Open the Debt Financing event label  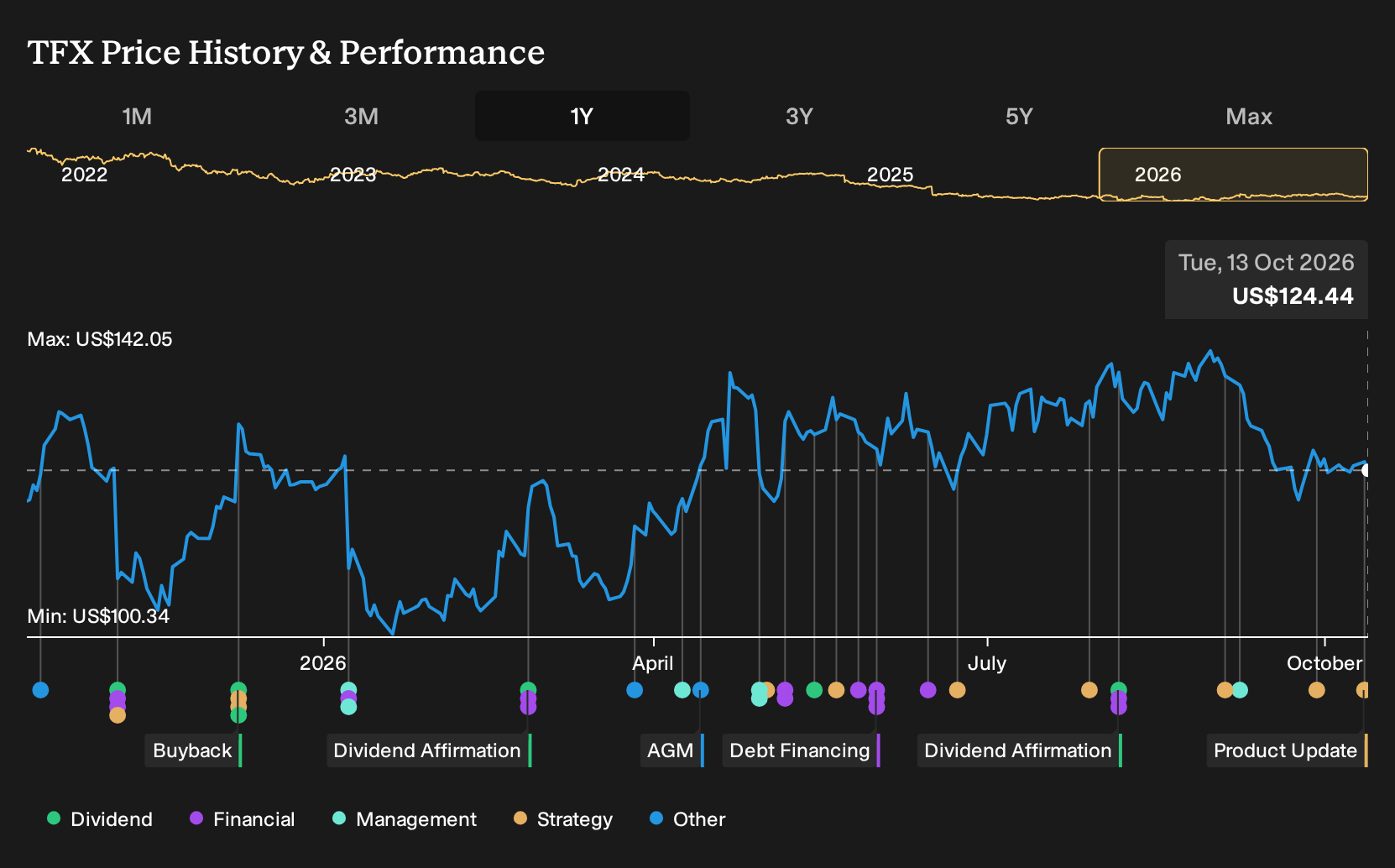pos(801,750)
